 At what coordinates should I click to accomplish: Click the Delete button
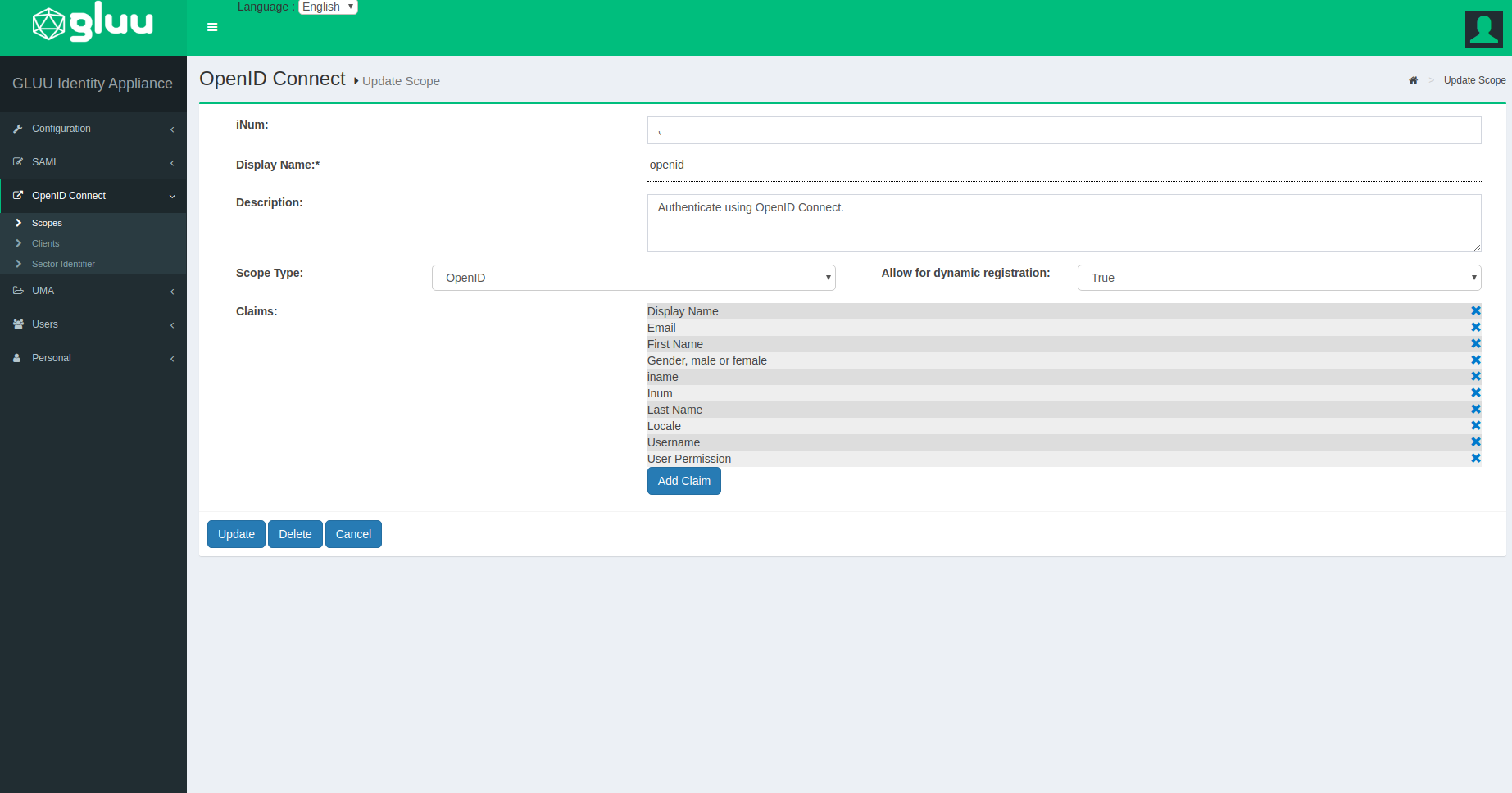click(295, 534)
